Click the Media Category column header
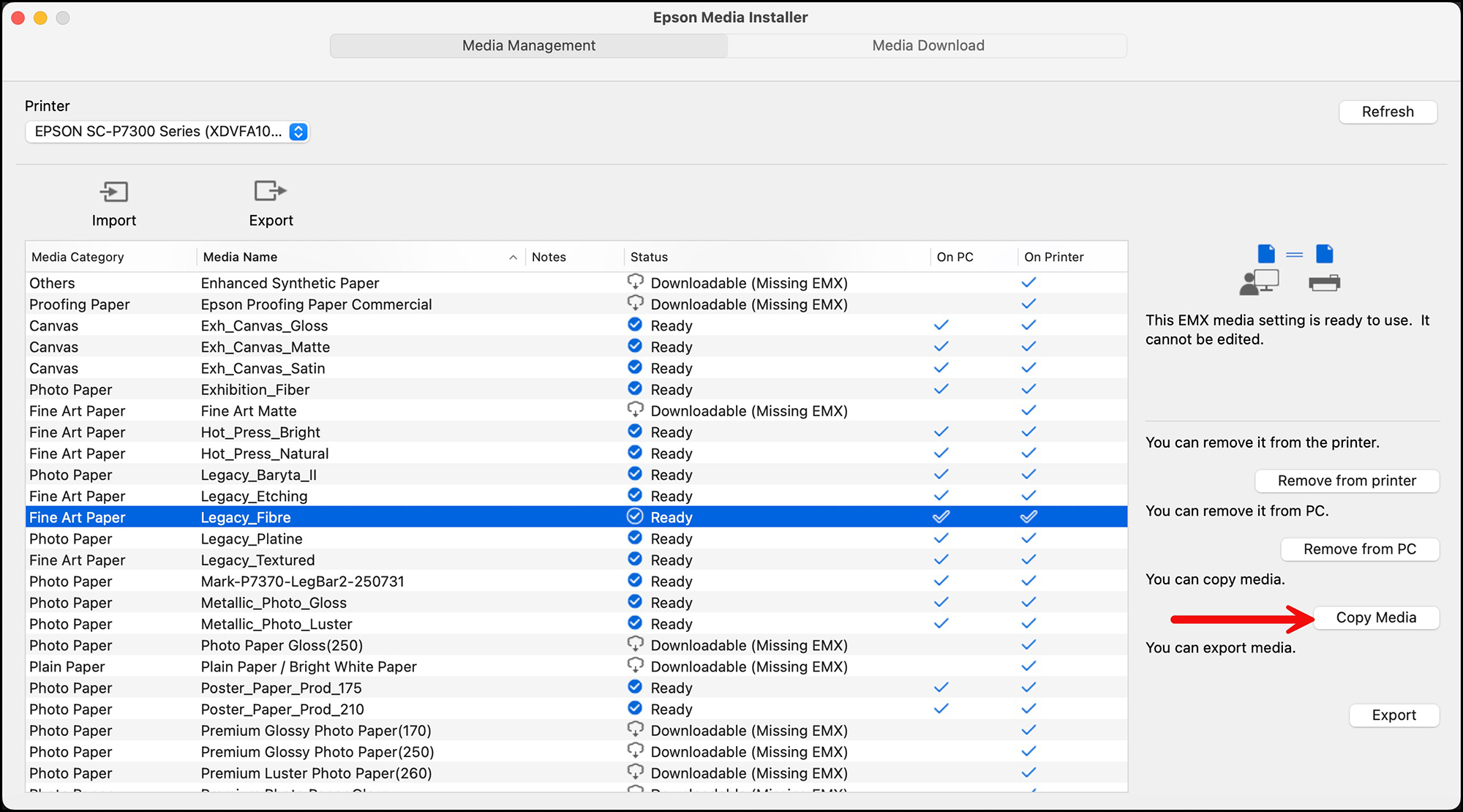1463x812 pixels. (111, 257)
